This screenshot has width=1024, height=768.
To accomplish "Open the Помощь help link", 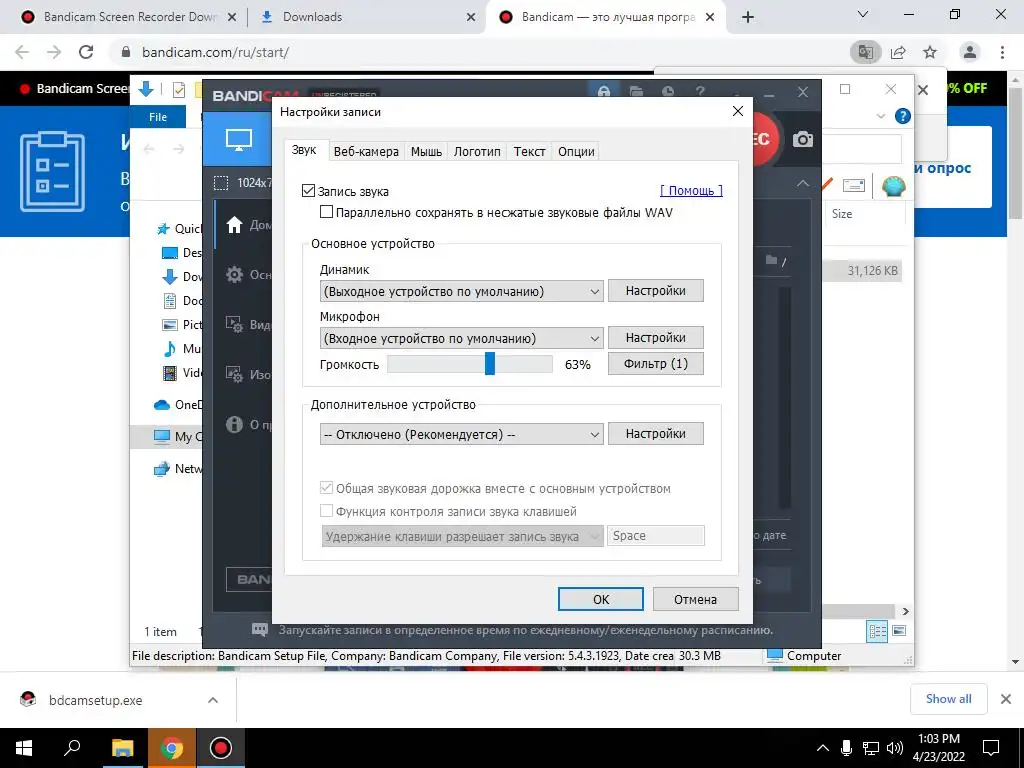I will (691, 191).
